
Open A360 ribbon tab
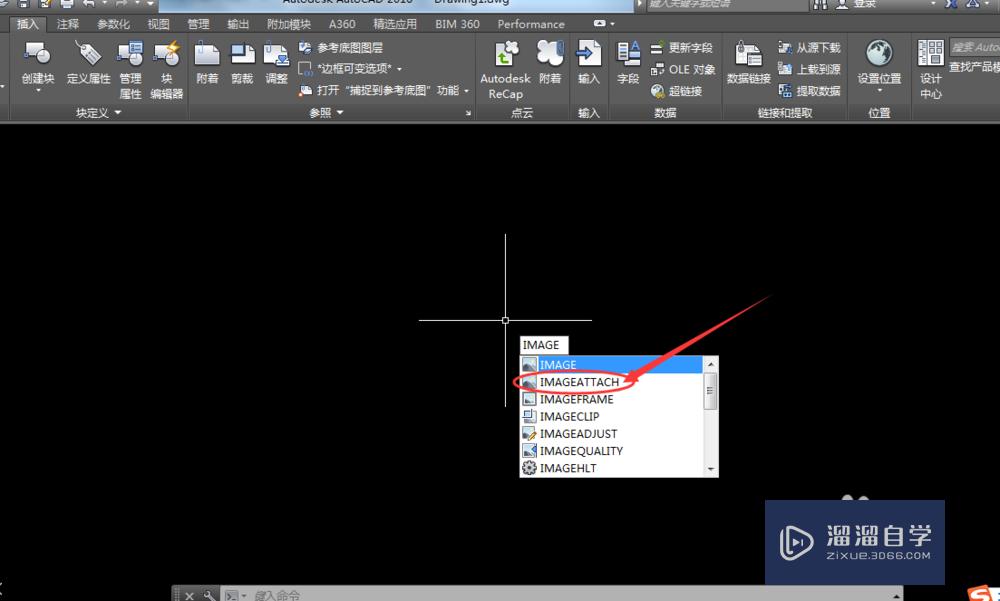(x=342, y=24)
